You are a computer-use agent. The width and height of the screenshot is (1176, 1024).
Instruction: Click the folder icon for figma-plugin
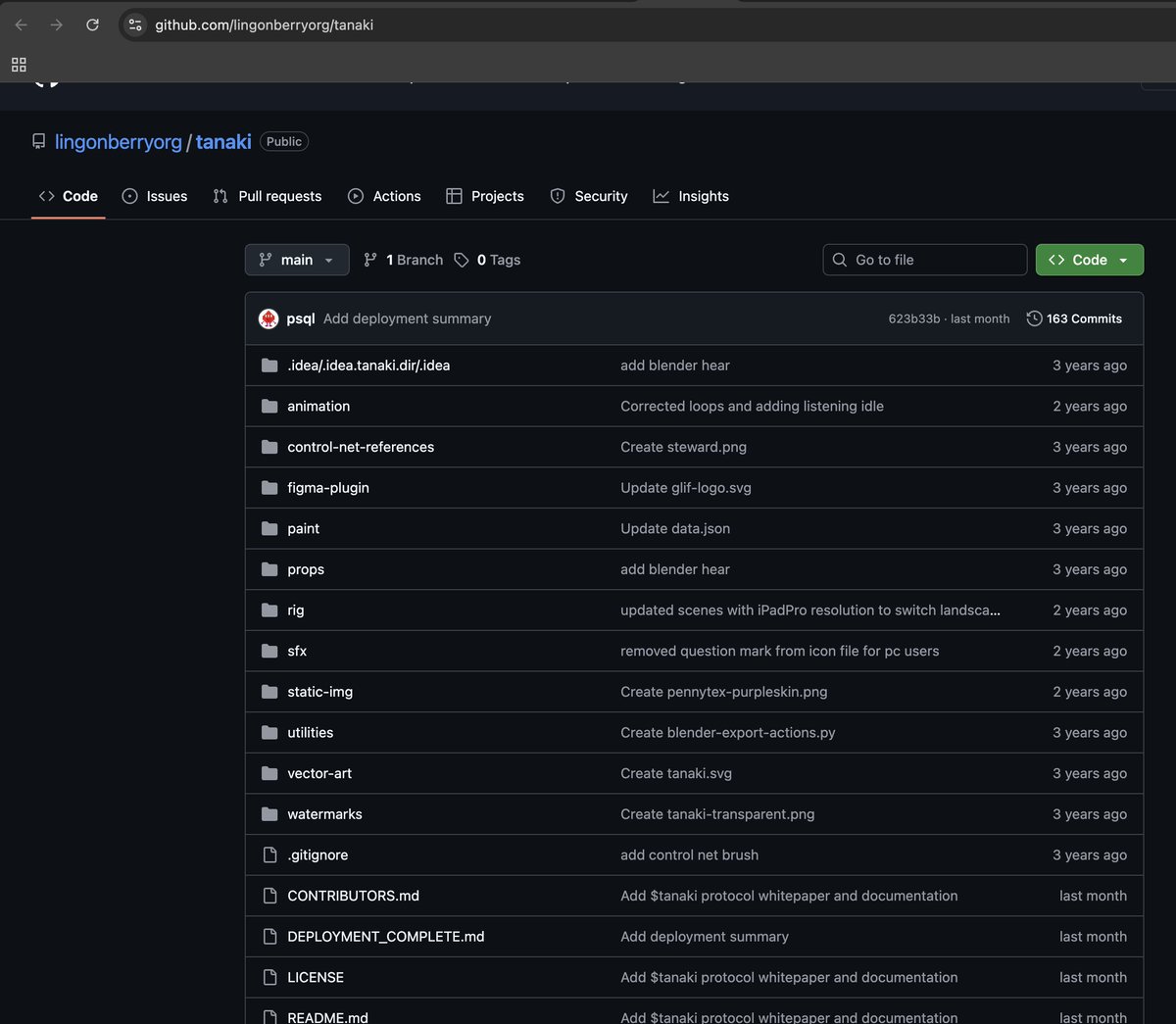coord(269,487)
